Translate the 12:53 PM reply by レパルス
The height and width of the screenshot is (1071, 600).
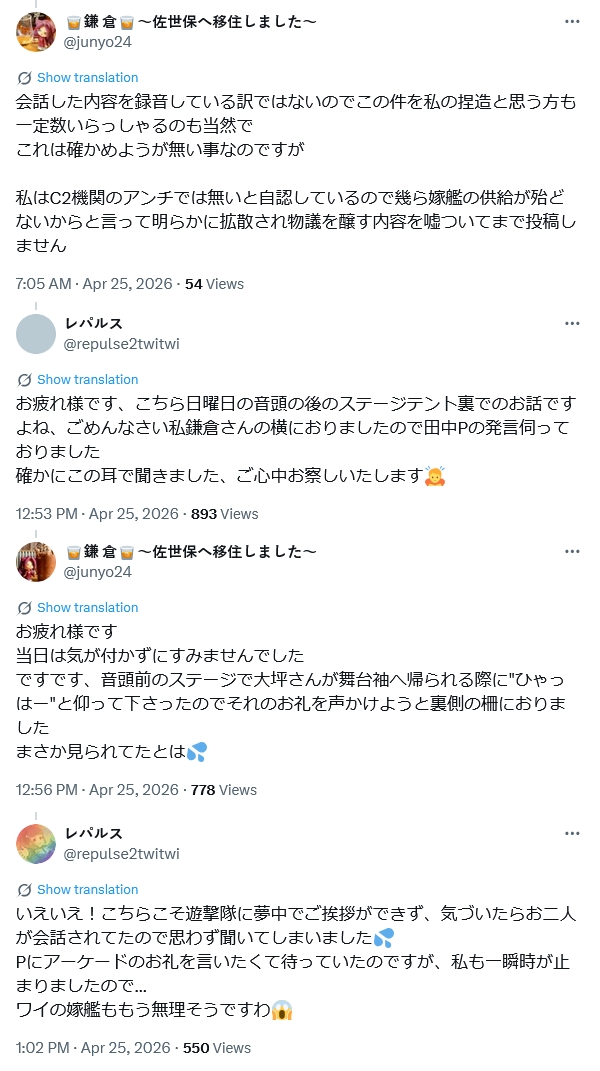[x=87, y=380]
